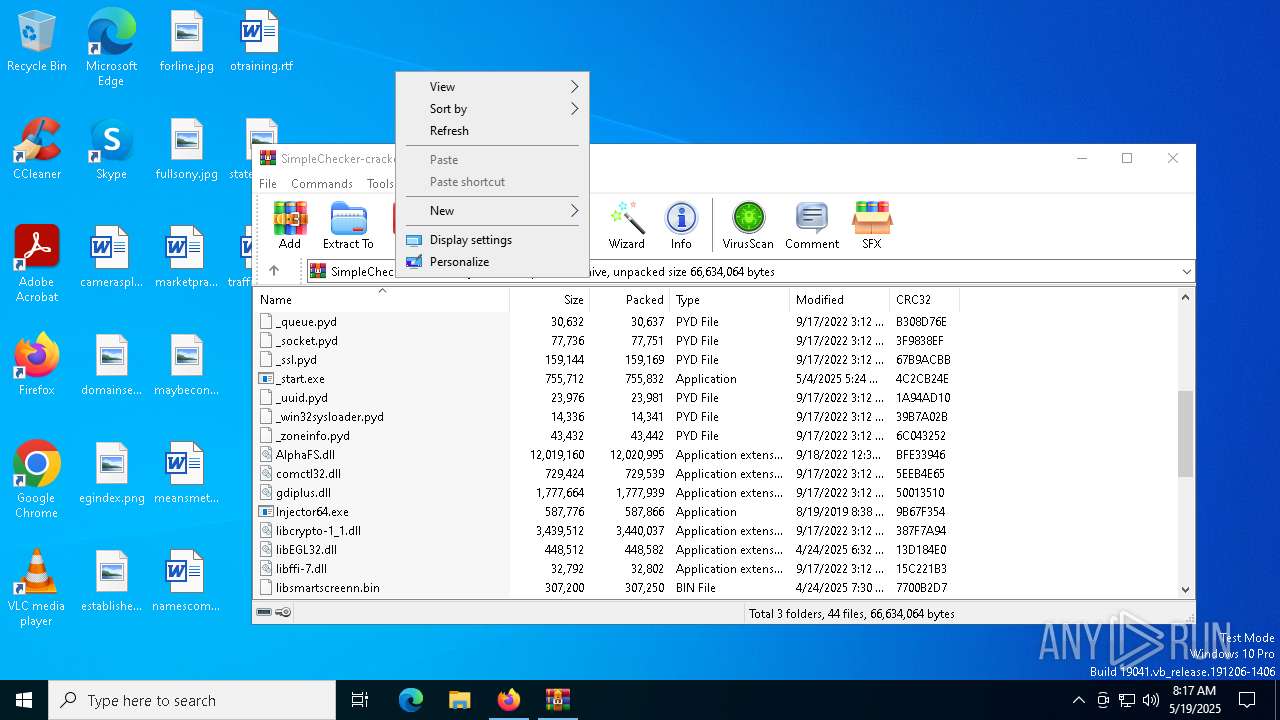Open File Explorer from taskbar
1280x720 pixels.
(459, 700)
